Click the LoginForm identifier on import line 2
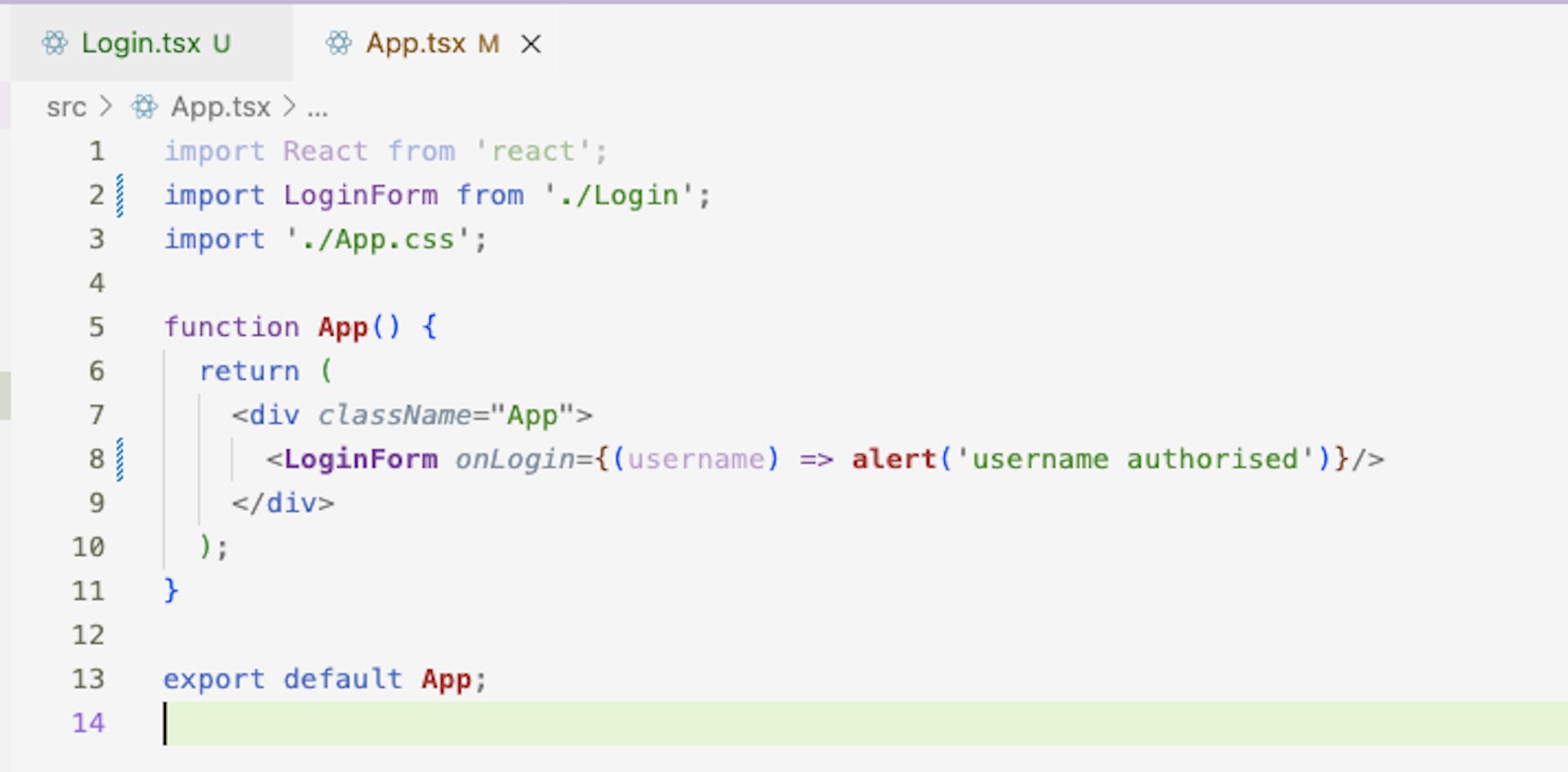1568x772 pixels. [360, 195]
